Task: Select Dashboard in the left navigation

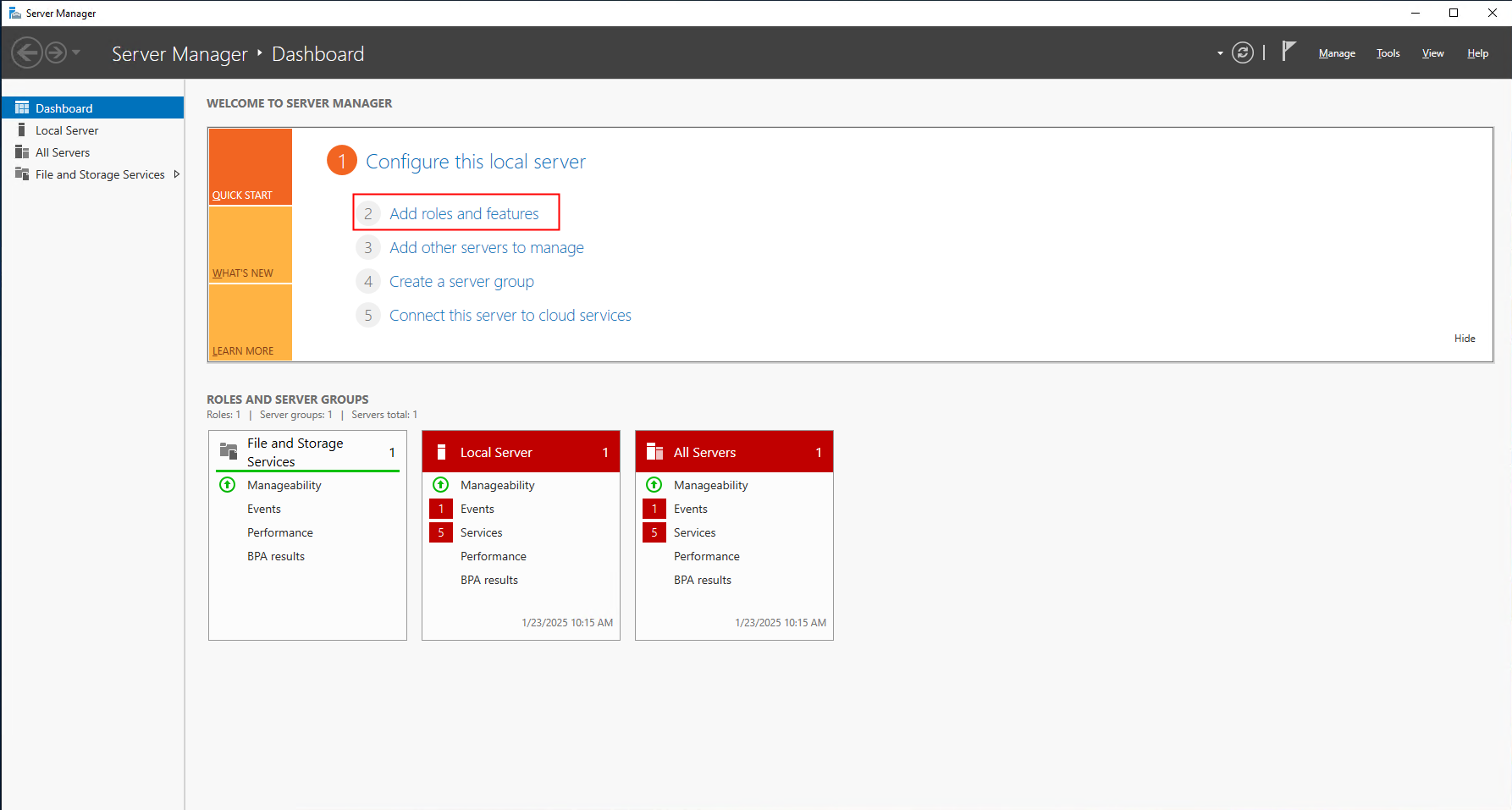Action: click(x=93, y=107)
